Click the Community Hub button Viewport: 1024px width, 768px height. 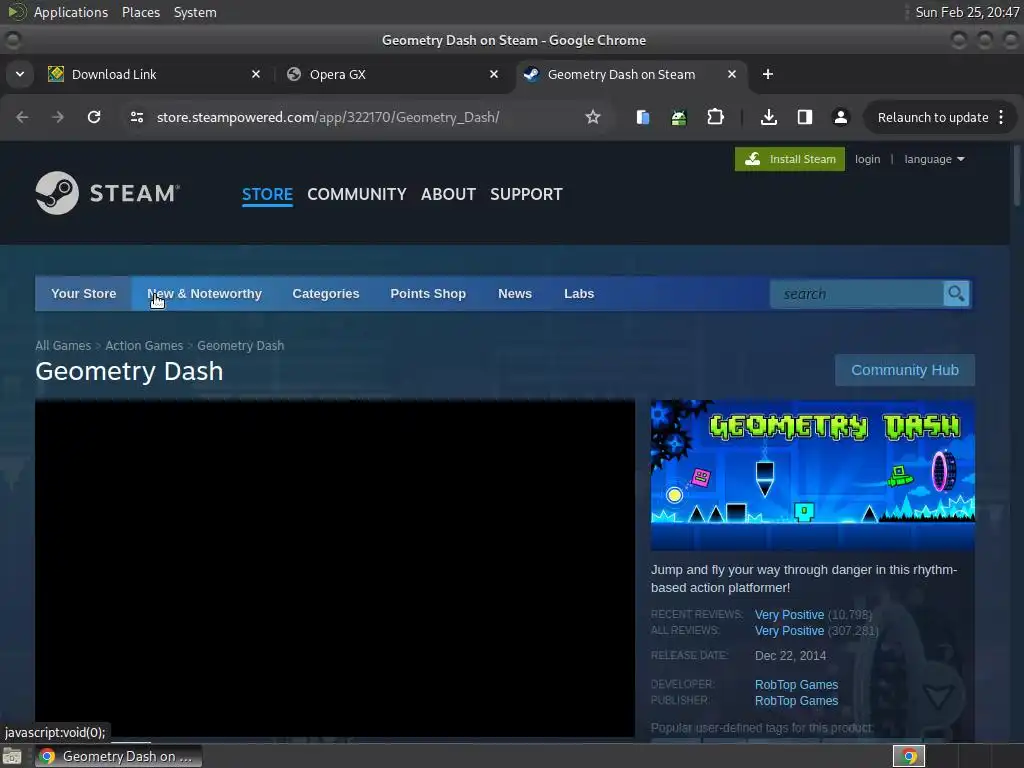pyautogui.click(x=905, y=370)
